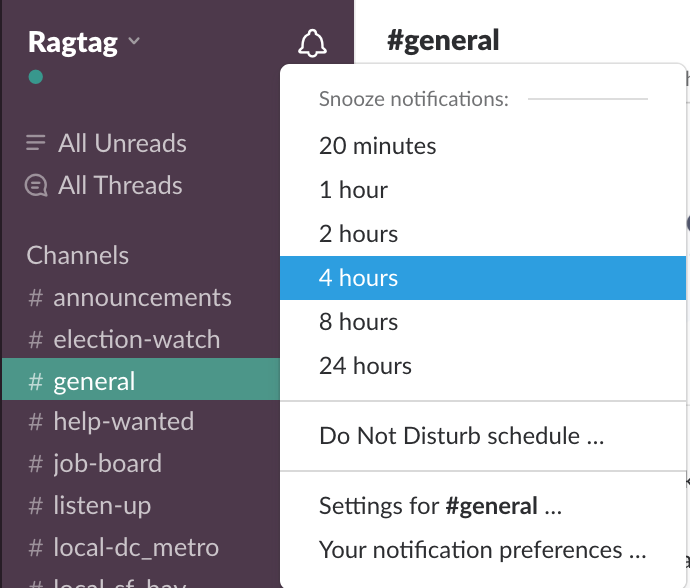
Task: Choose the highlighted 4 hours snooze
Action: (358, 278)
